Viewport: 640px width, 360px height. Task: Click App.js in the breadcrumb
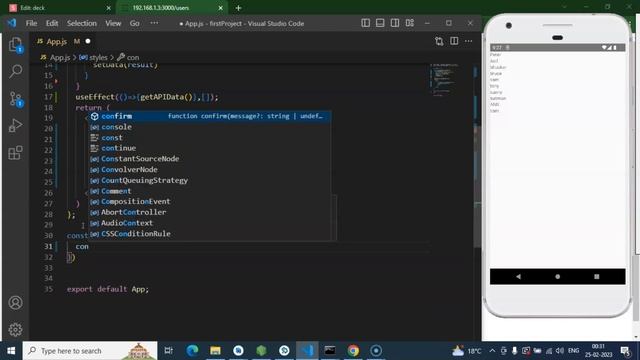pyautogui.click(x=60, y=58)
